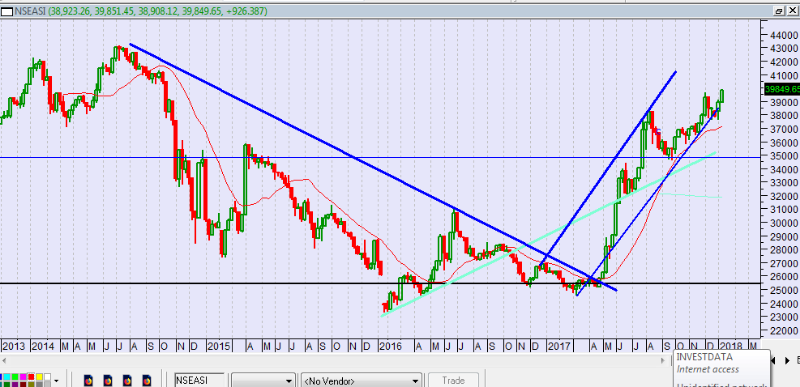The width and height of the screenshot is (800, 387).
Task: Click the INVESTDATA network tooltip
Action: coord(721,368)
